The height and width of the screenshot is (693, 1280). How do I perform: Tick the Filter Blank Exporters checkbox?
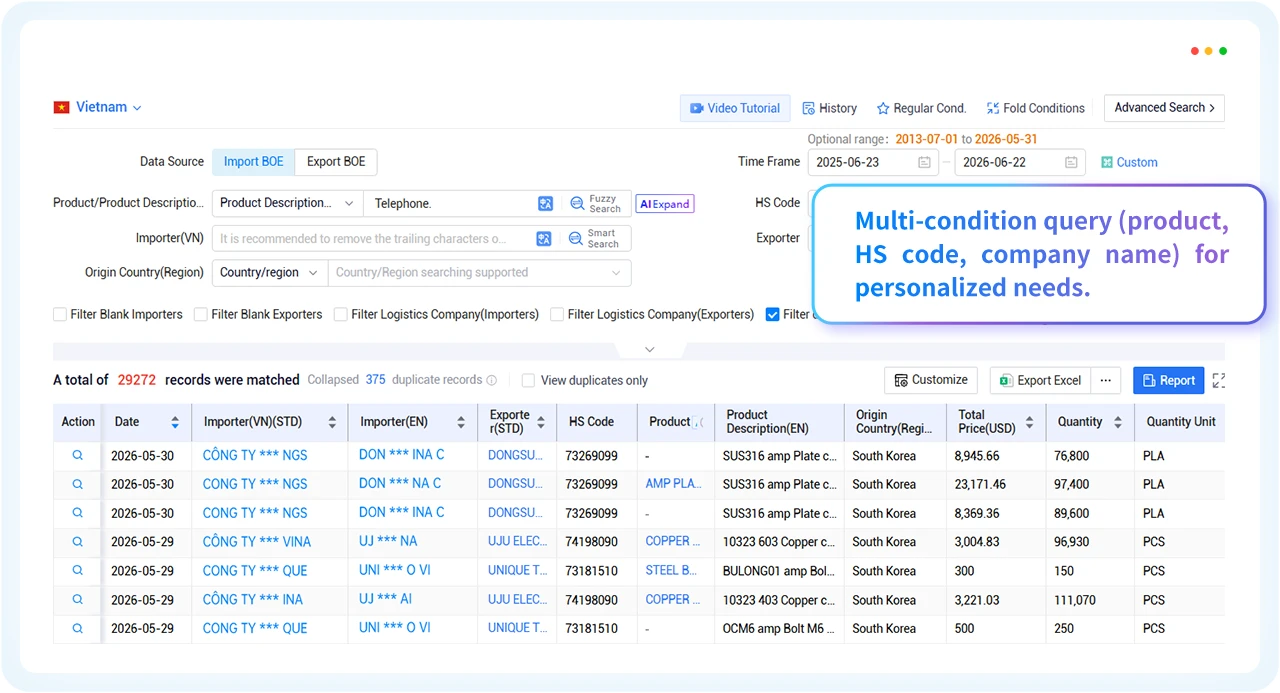pyautogui.click(x=201, y=314)
